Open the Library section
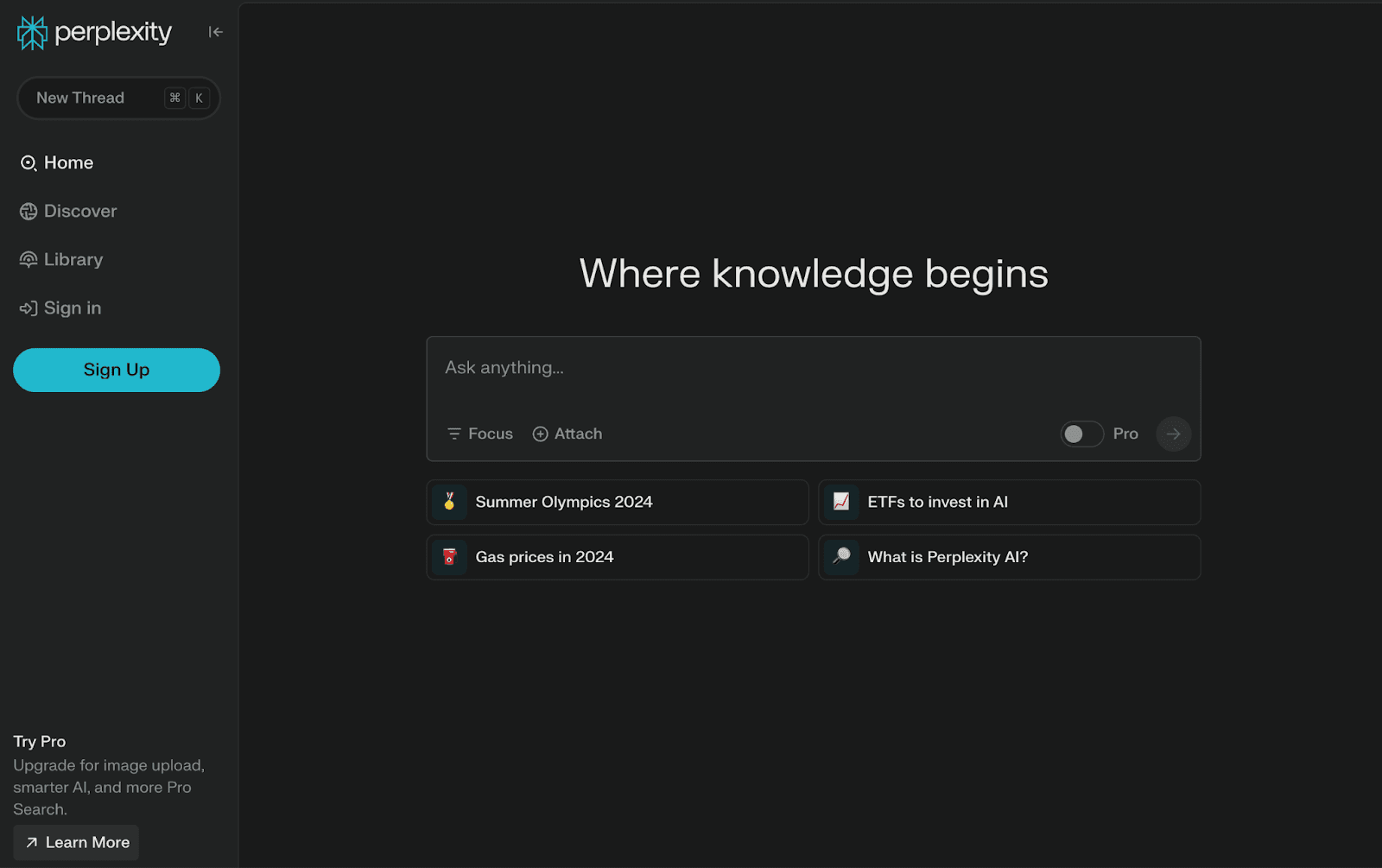The height and width of the screenshot is (868, 1382). [x=61, y=259]
